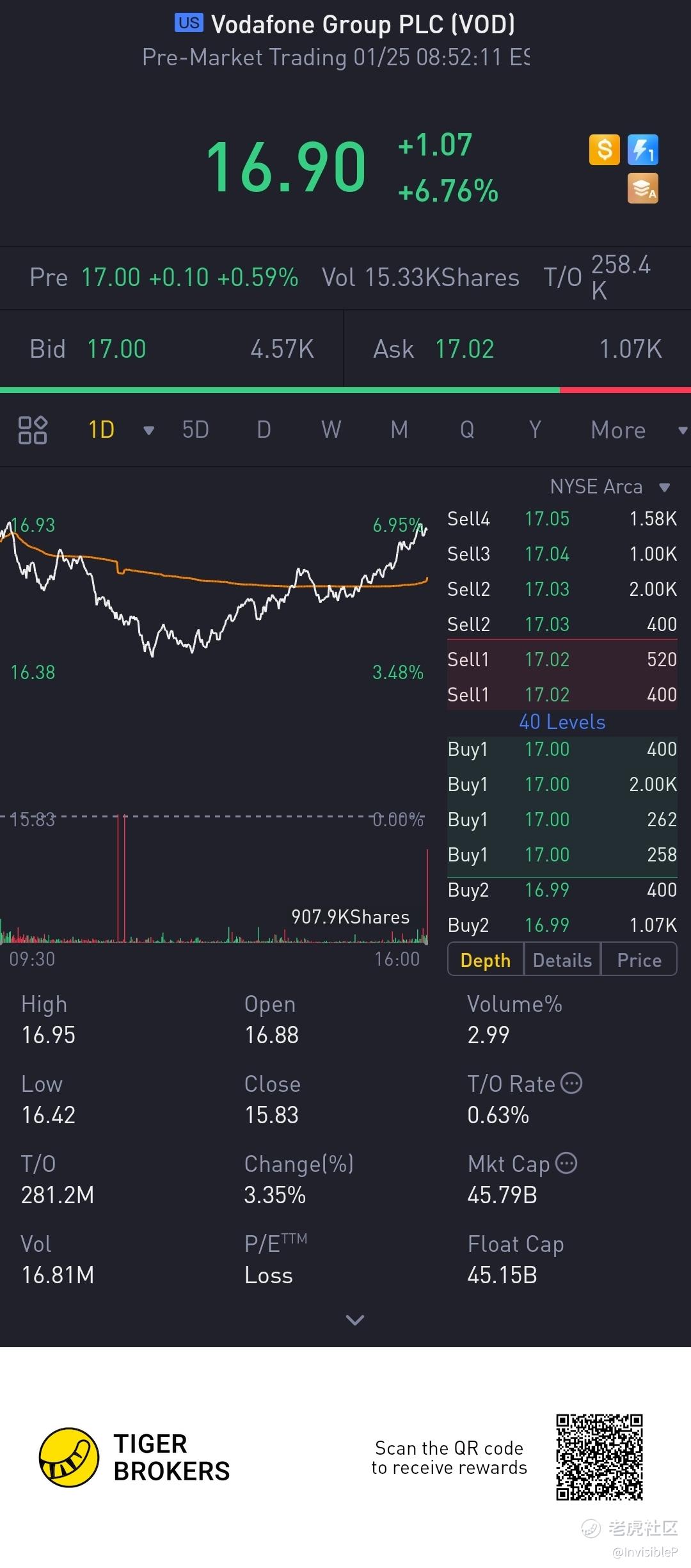Image resolution: width=691 pixels, height=1568 pixels.
Task: Select the Sell1 17.02 520 row
Action: pyautogui.click(x=562, y=660)
